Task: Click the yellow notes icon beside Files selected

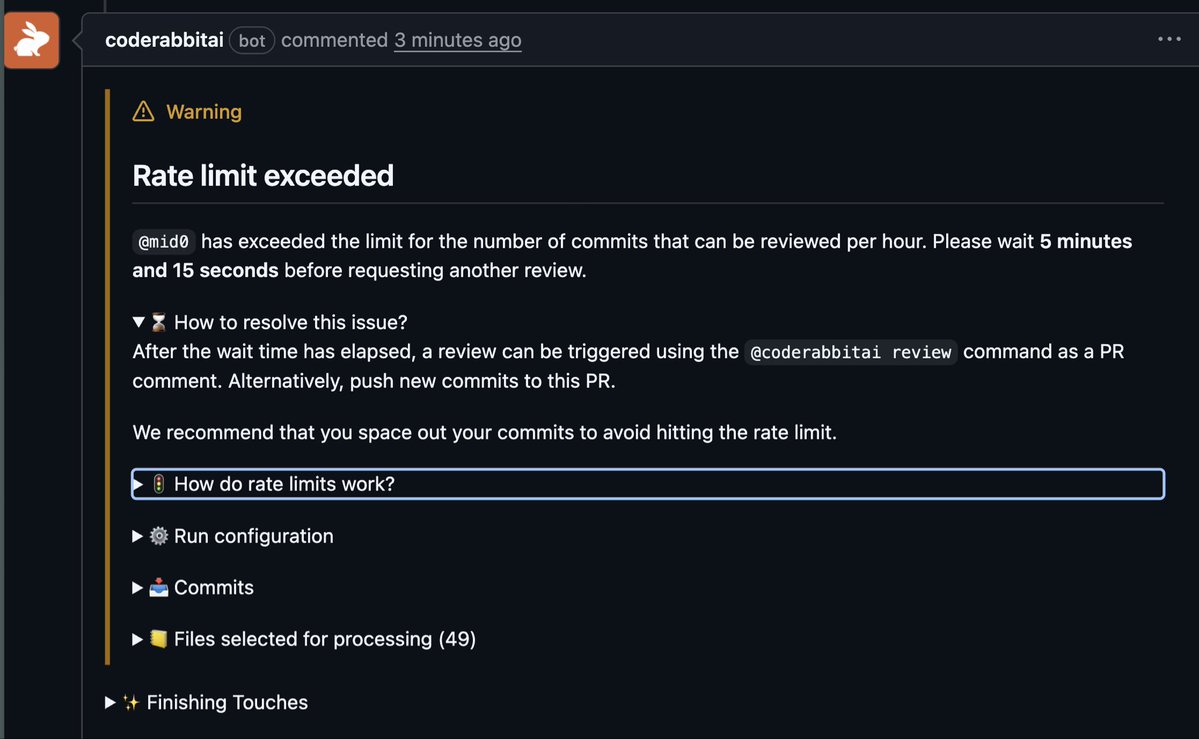Action: click(159, 639)
